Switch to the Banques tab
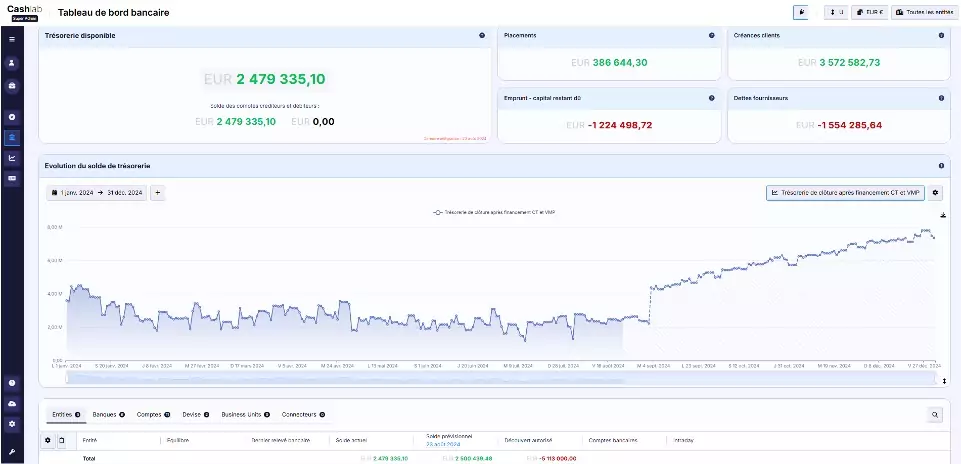 [x=107, y=414]
